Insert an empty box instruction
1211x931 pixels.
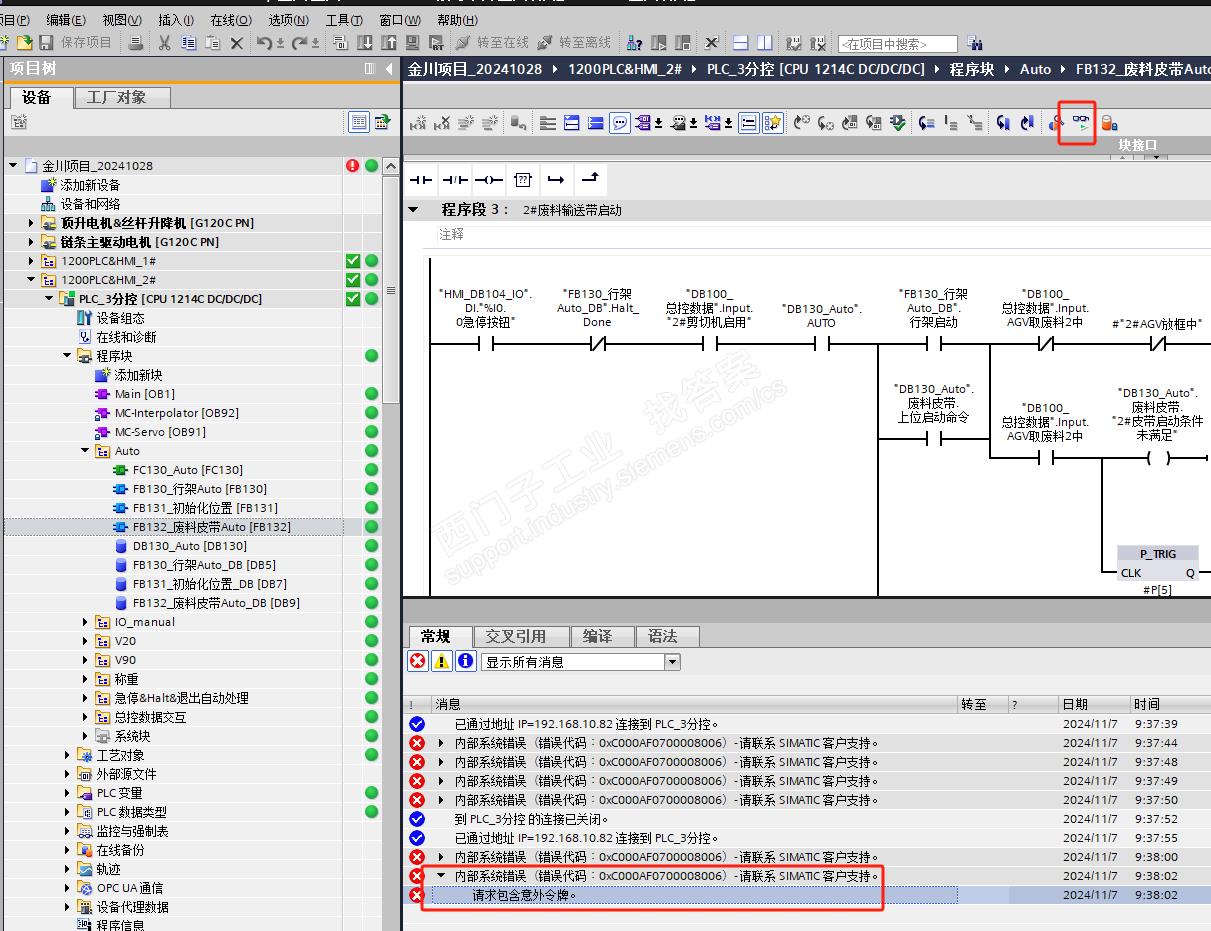pos(522,180)
